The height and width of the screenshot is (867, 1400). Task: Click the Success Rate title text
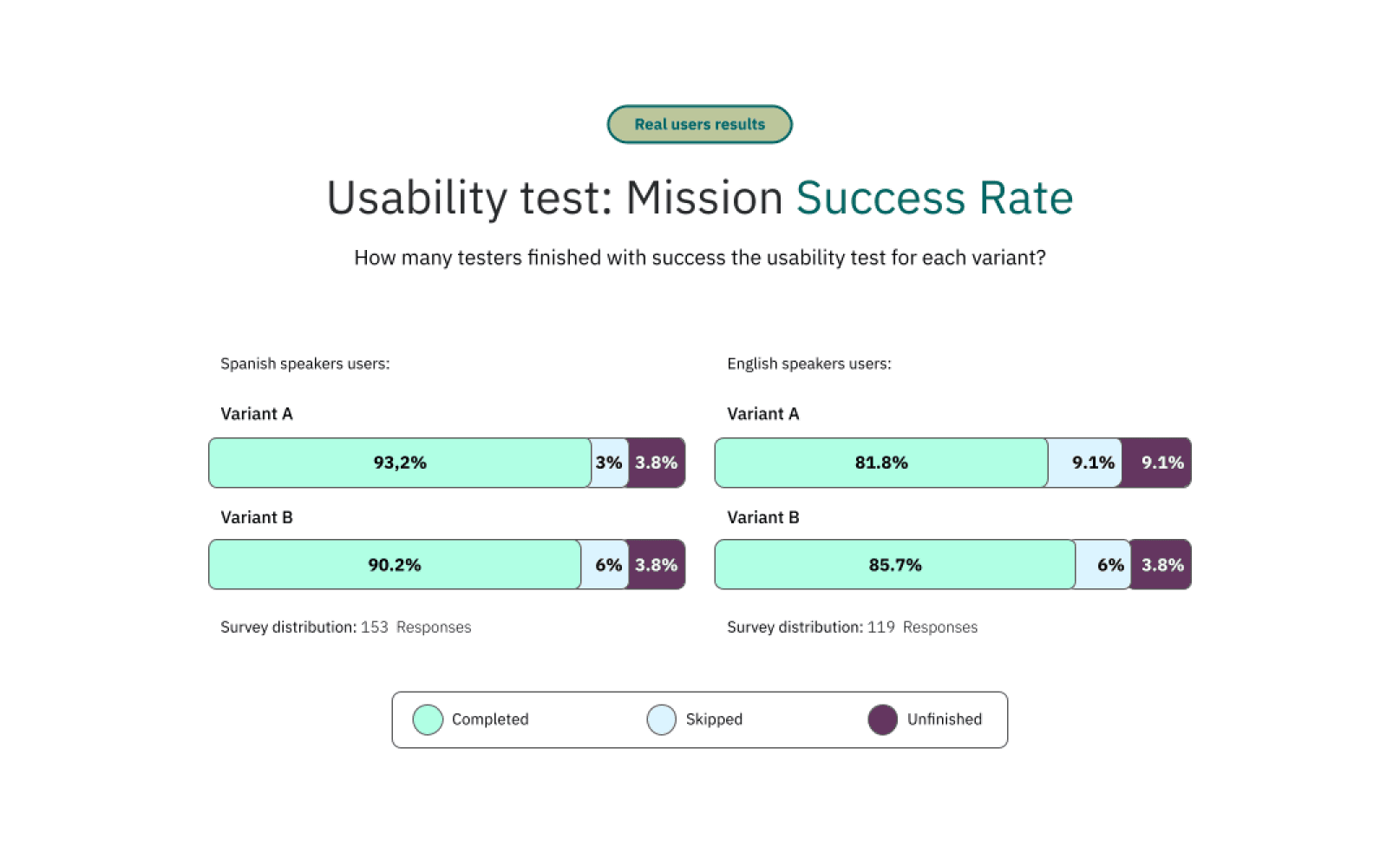(934, 198)
